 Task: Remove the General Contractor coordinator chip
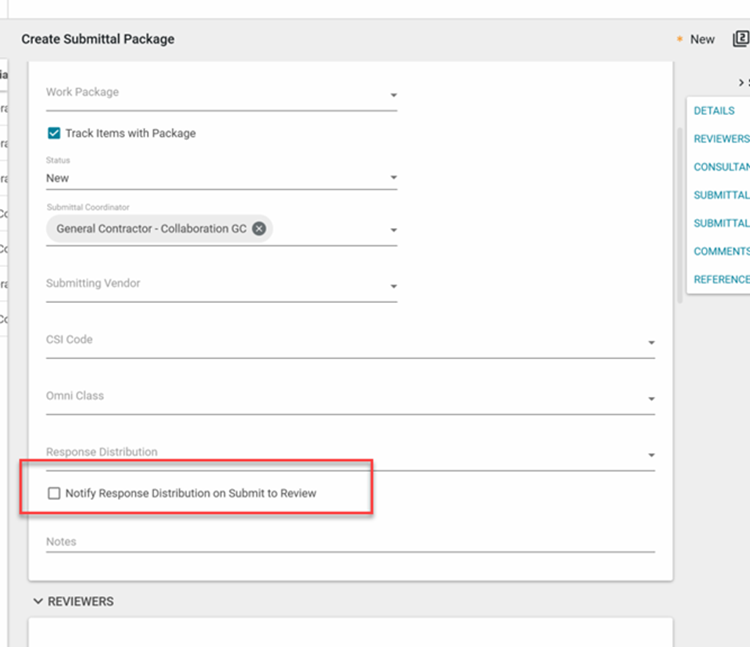[x=259, y=228]
